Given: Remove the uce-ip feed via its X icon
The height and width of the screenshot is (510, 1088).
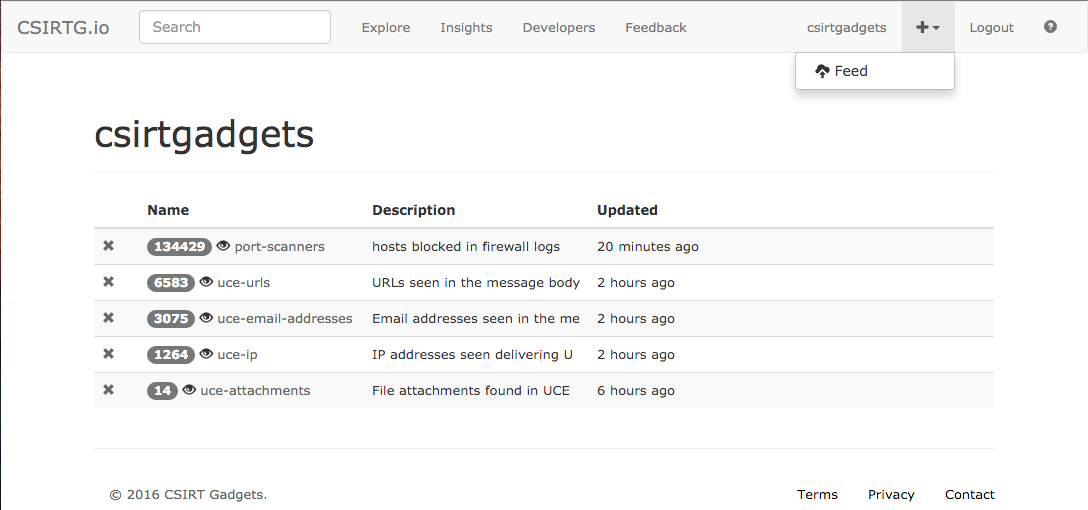Looking at the screenshot, I should (108, 355).
